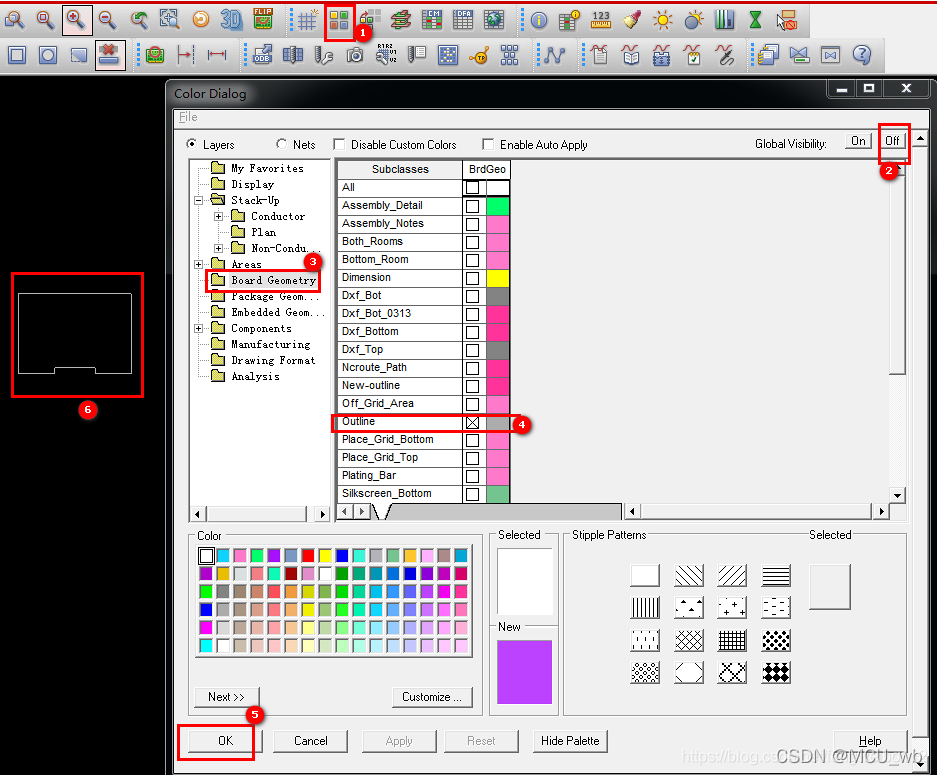Click the Zoom In magnifier tool
The image size is (937, 775).
click(x=76, y=20)
